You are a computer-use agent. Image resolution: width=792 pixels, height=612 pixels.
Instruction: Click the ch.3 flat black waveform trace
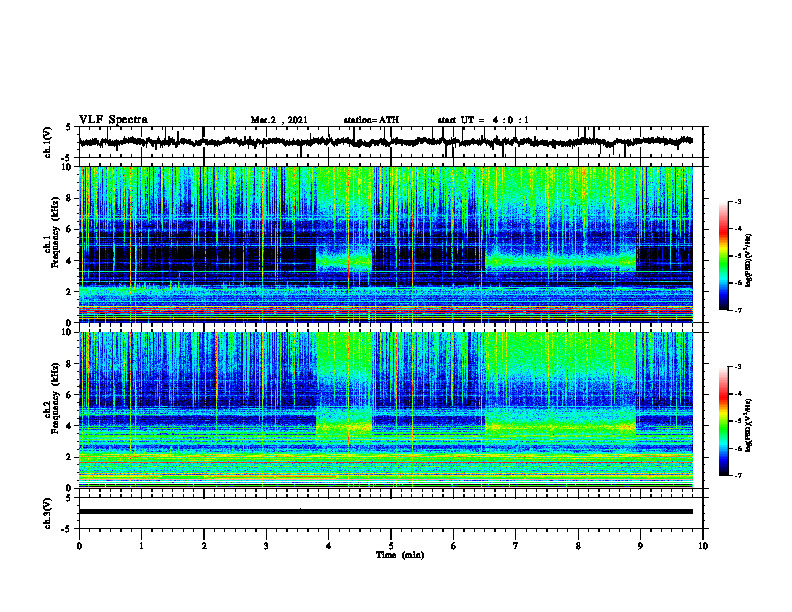[385, 512]
